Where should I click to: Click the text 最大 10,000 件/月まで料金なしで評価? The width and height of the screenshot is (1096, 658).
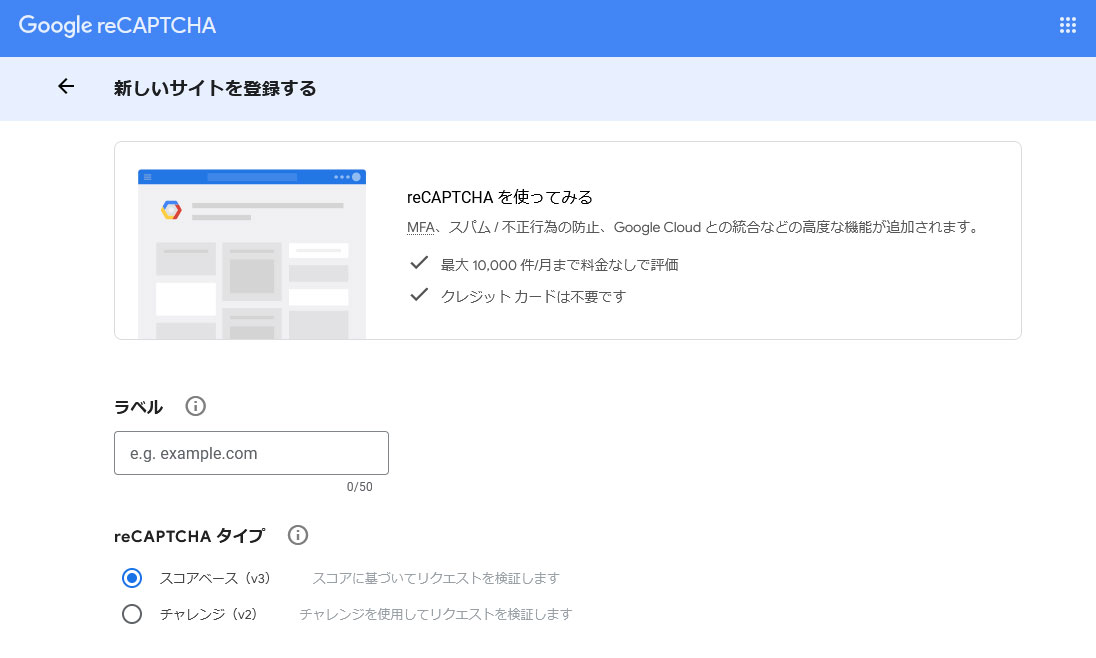tap(559, 265)
